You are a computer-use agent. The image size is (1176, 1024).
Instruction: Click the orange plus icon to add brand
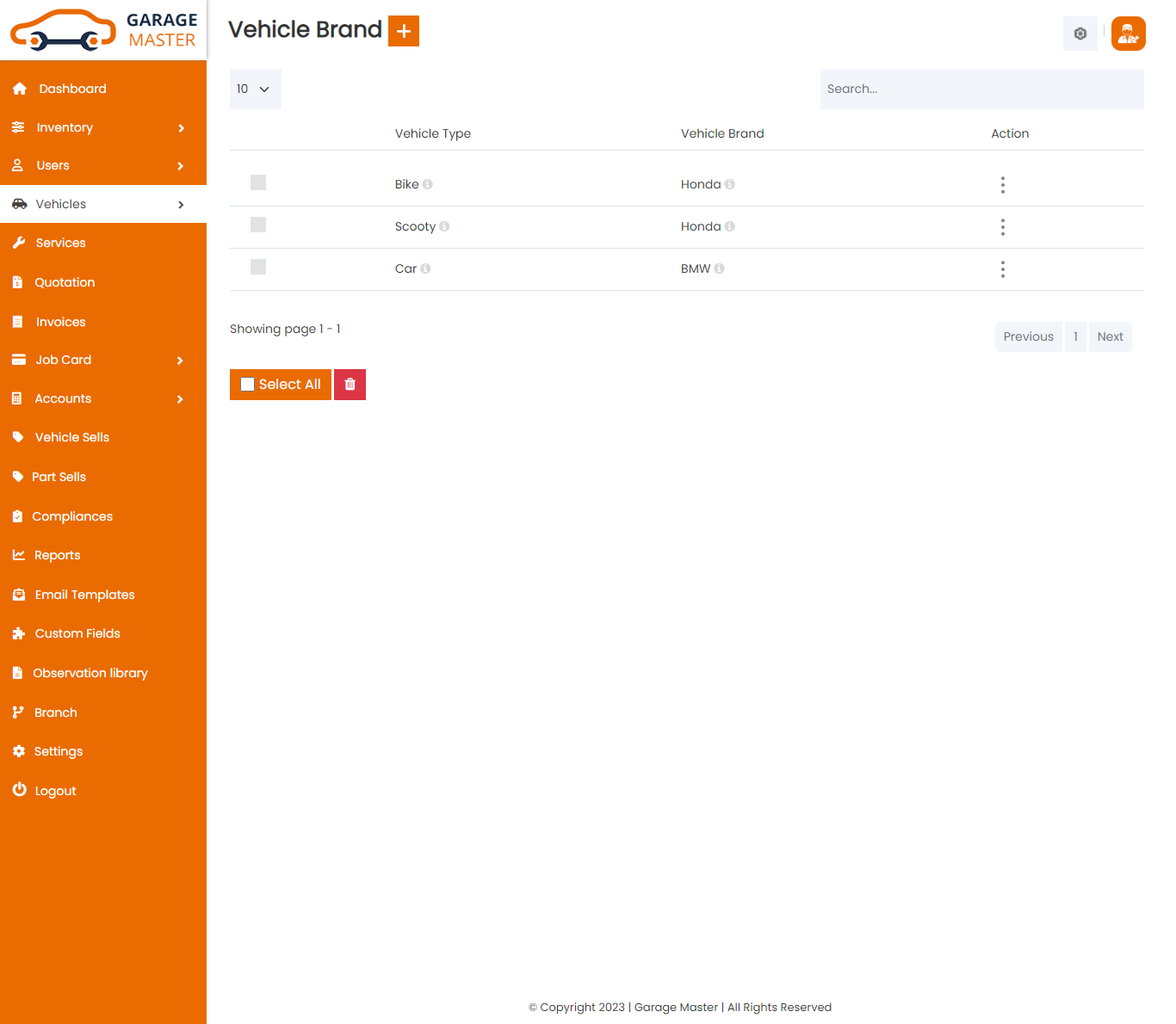click(403, 31)
